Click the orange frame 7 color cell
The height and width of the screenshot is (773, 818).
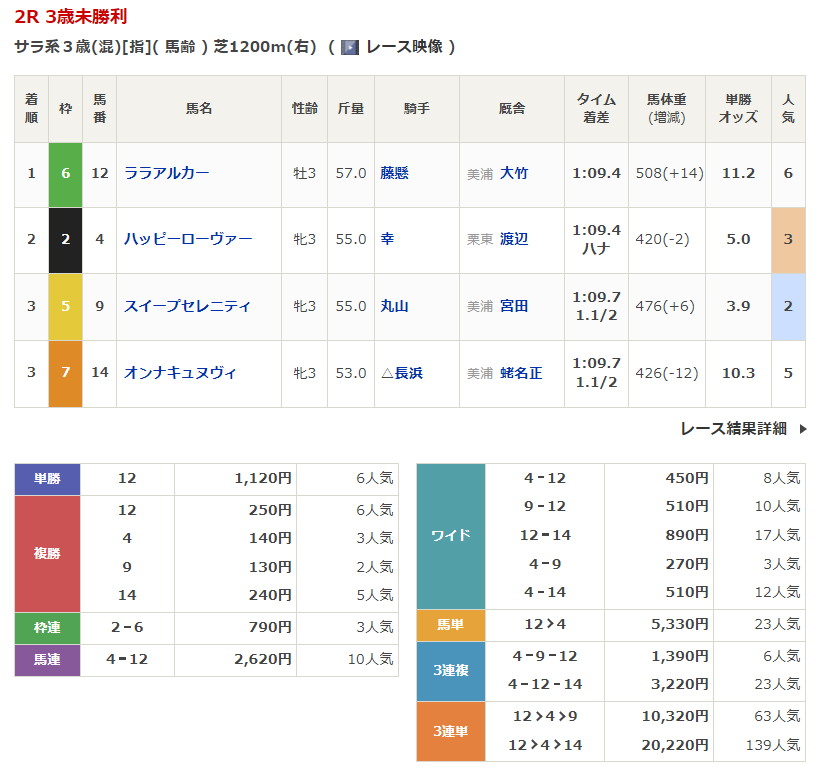click(65, 373)
